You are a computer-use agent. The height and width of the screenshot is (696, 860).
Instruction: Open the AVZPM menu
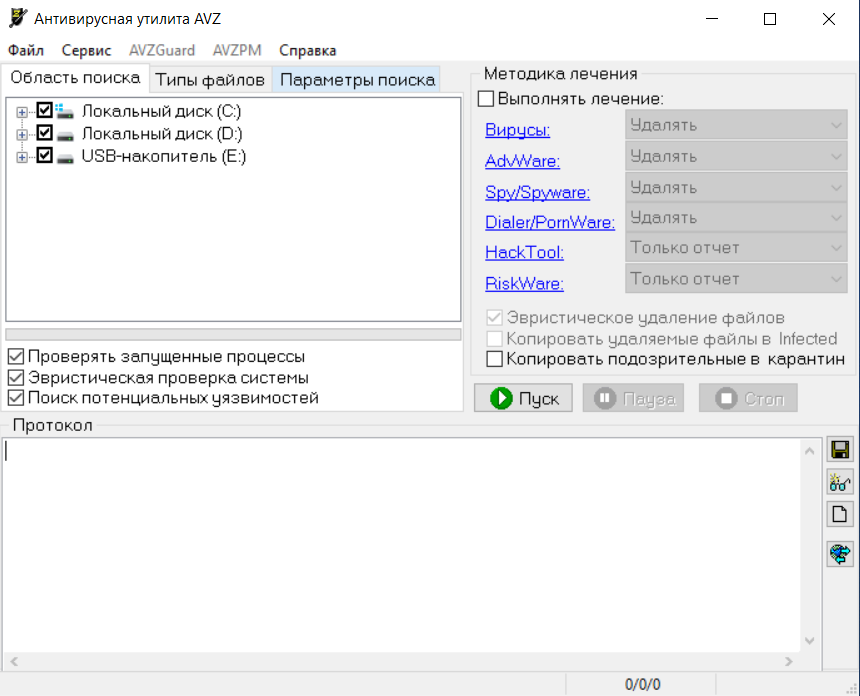pyautogui.click(x=237, y=50)
